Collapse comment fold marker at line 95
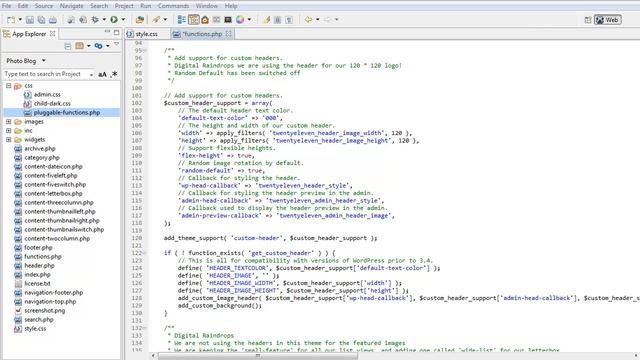 click(145, 51)
